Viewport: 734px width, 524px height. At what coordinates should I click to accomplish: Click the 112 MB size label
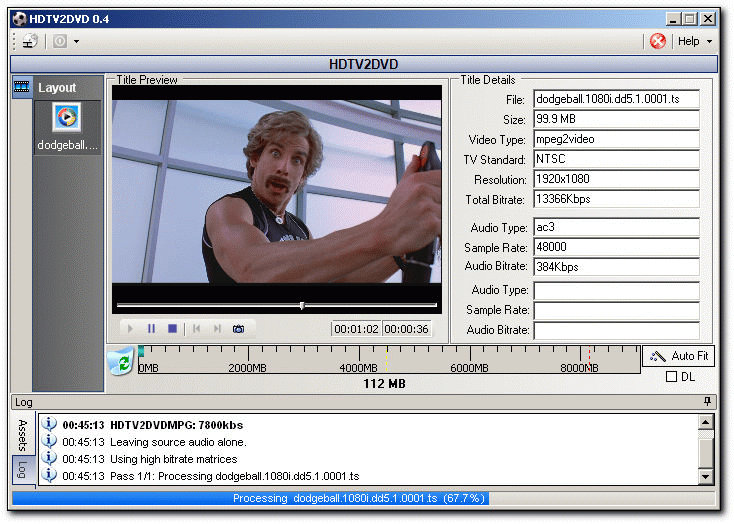click(384, 384)
